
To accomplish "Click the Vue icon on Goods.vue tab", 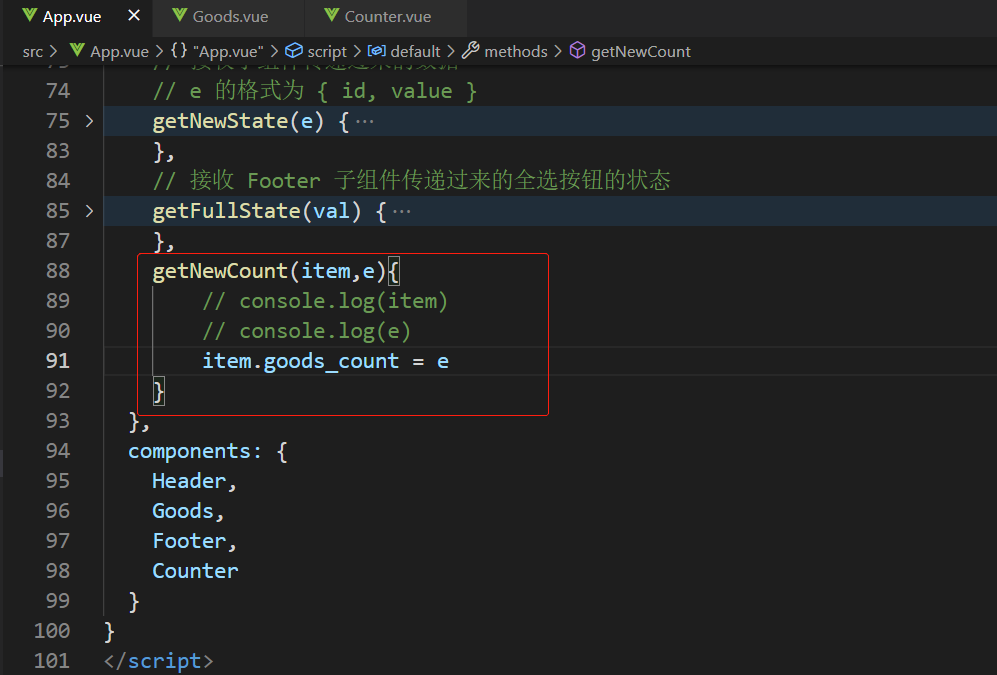I will pos(180,15).
